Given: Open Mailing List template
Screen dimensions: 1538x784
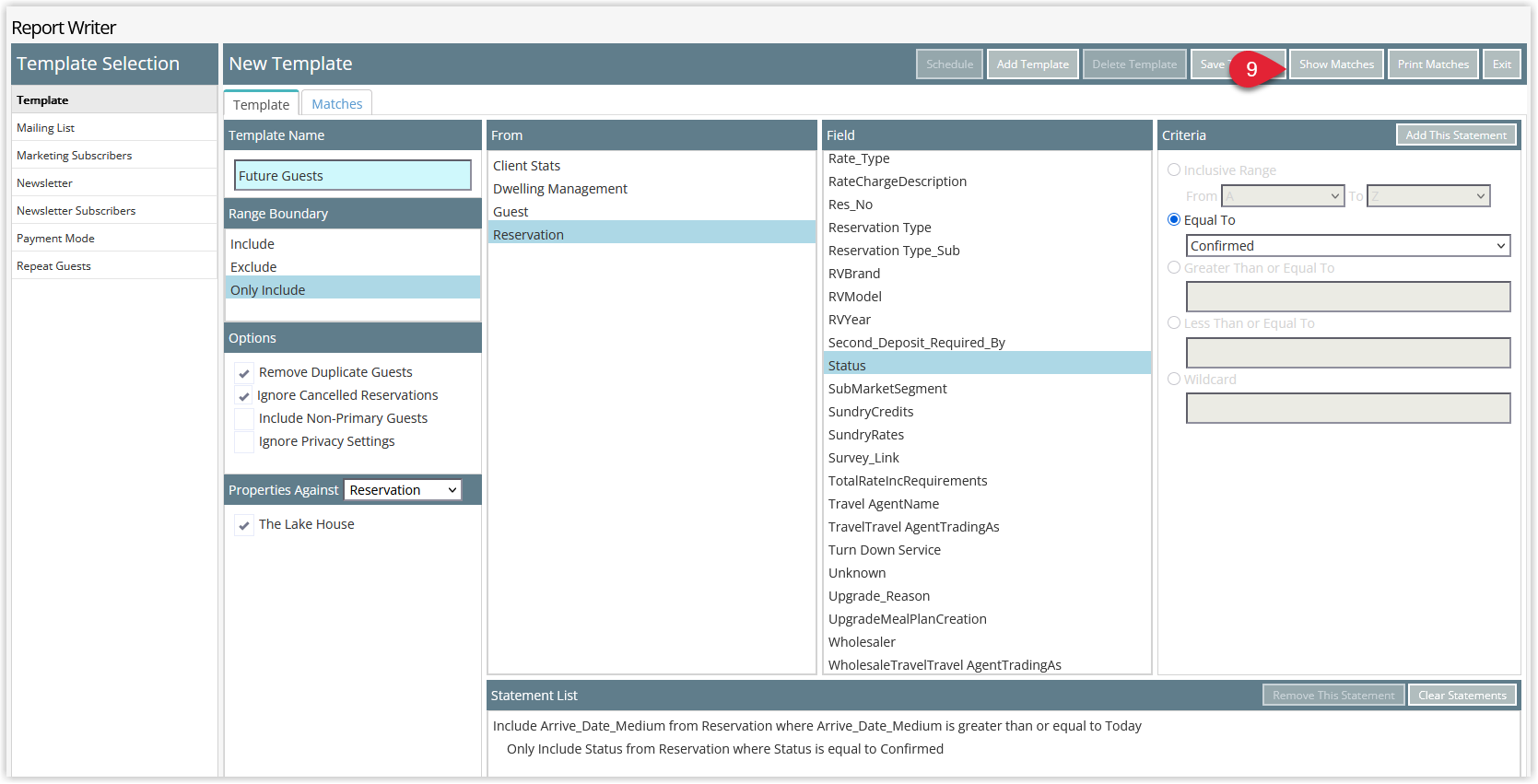Looking at the screenshot, I should tap(114, 128).
